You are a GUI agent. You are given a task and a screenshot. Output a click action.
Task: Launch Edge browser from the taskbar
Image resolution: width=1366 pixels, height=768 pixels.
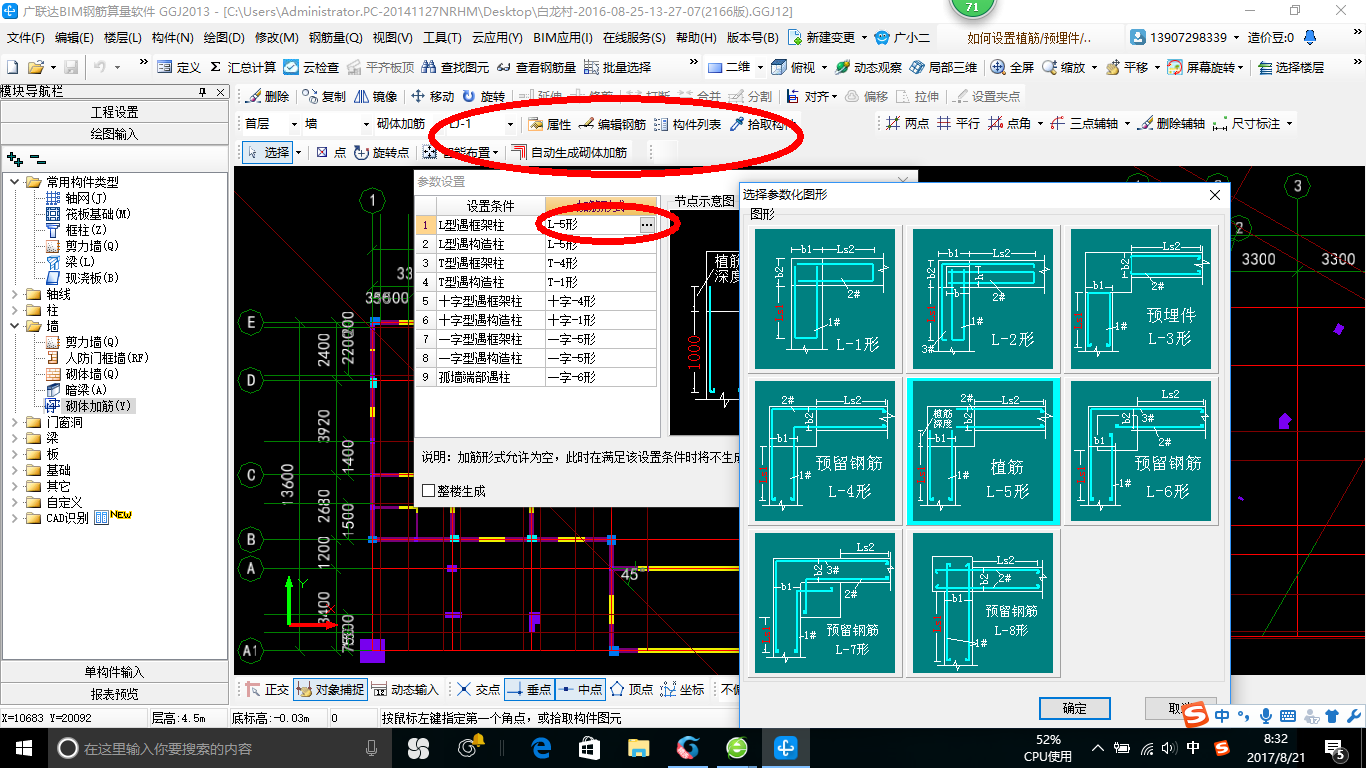coord(541,748)
